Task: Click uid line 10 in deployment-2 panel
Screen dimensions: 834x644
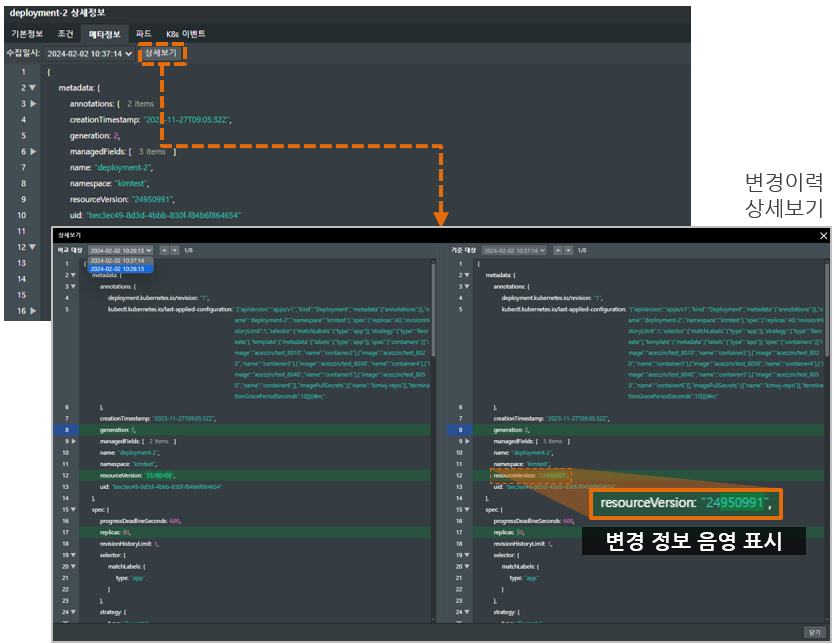Action: pos(155,215)
